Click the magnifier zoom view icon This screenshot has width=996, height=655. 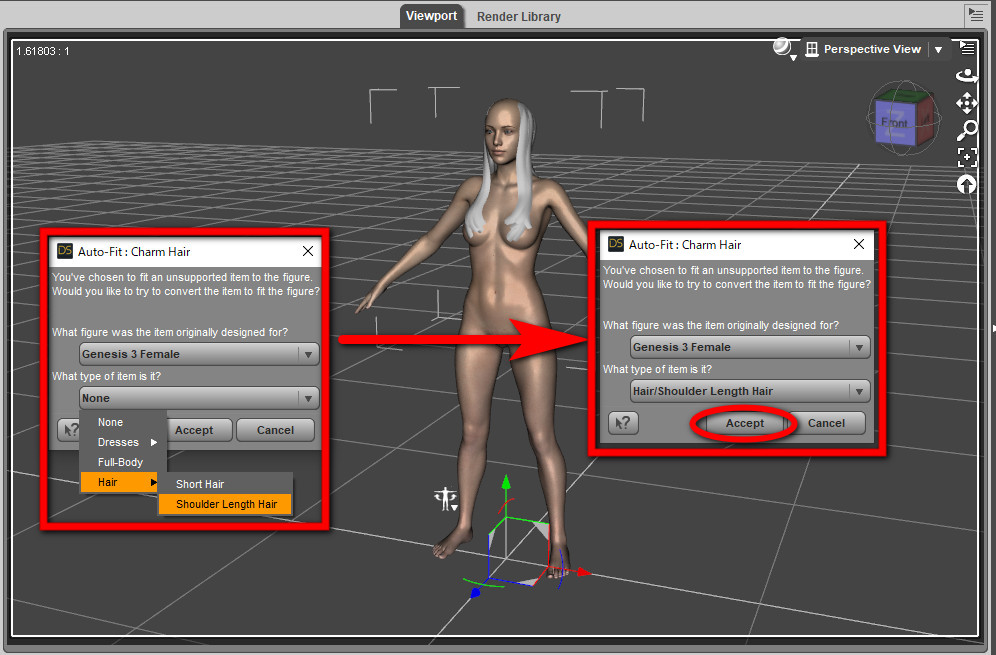[967, 130]
